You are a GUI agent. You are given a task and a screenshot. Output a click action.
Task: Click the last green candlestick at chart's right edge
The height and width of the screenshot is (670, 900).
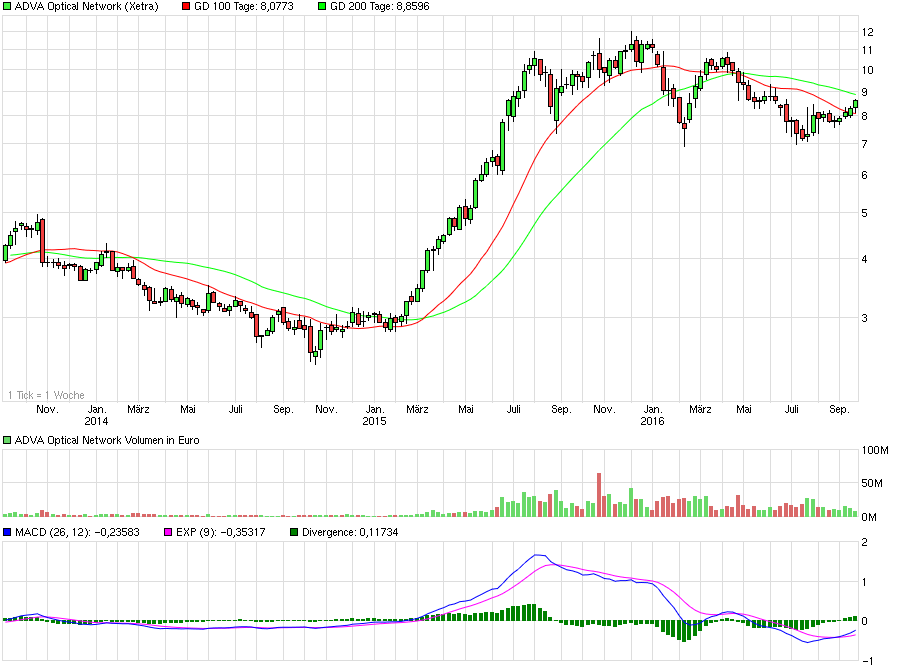856,104
